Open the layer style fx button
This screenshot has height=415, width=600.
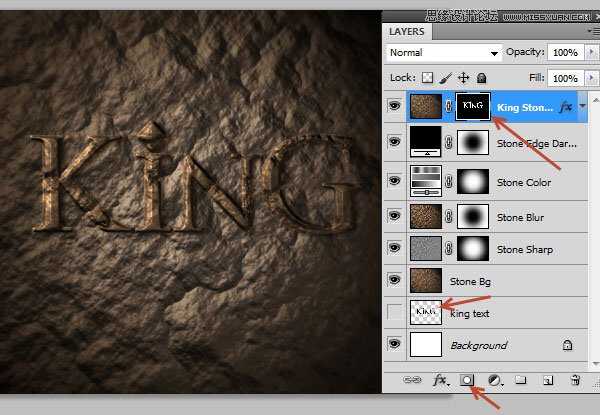coord(441,380)
